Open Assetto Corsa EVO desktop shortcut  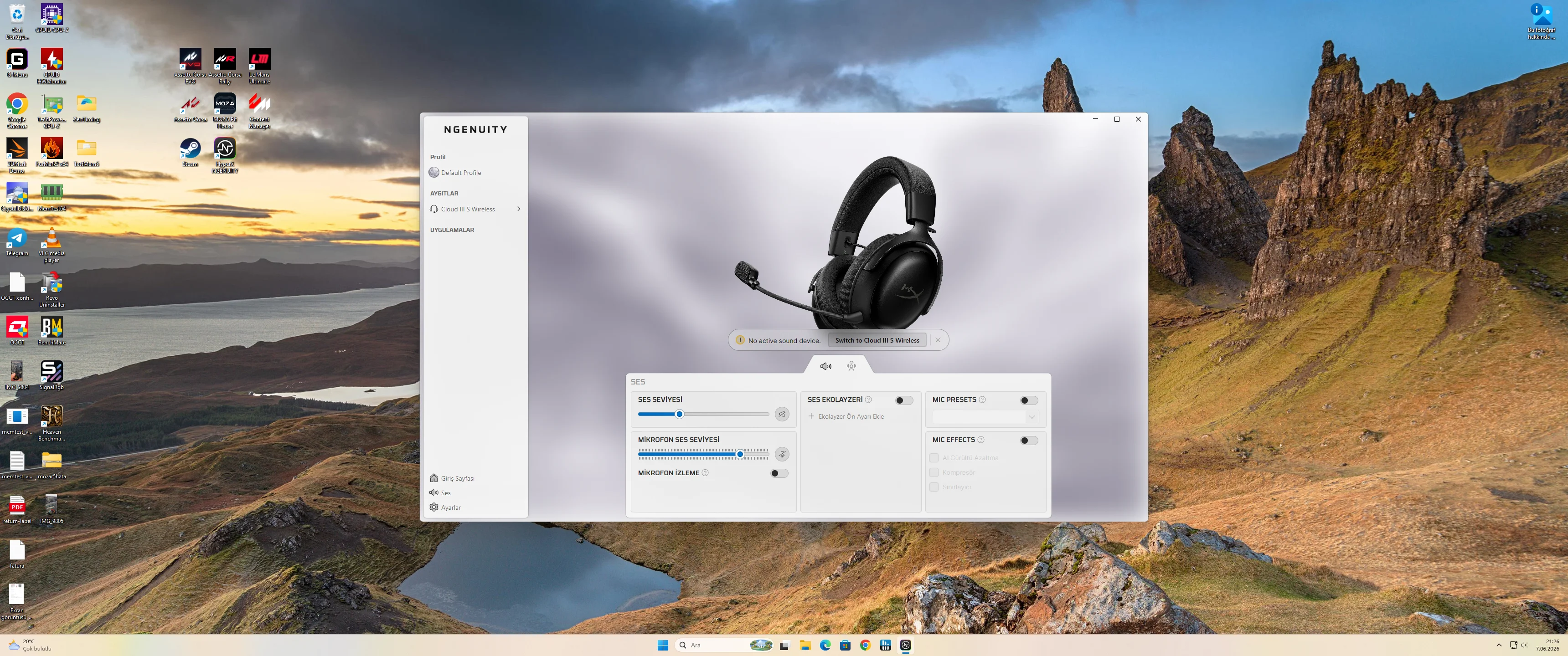pos(191,67)
